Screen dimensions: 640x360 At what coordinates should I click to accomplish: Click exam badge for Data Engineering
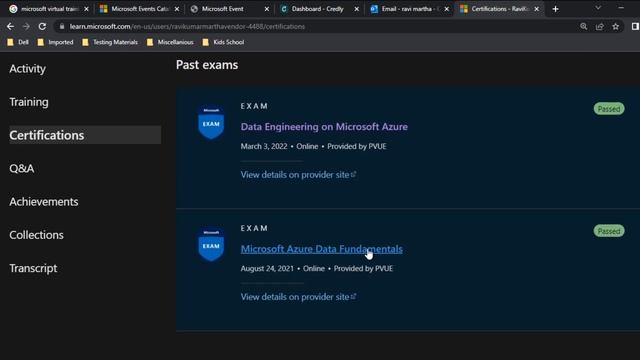coord(211,122)
